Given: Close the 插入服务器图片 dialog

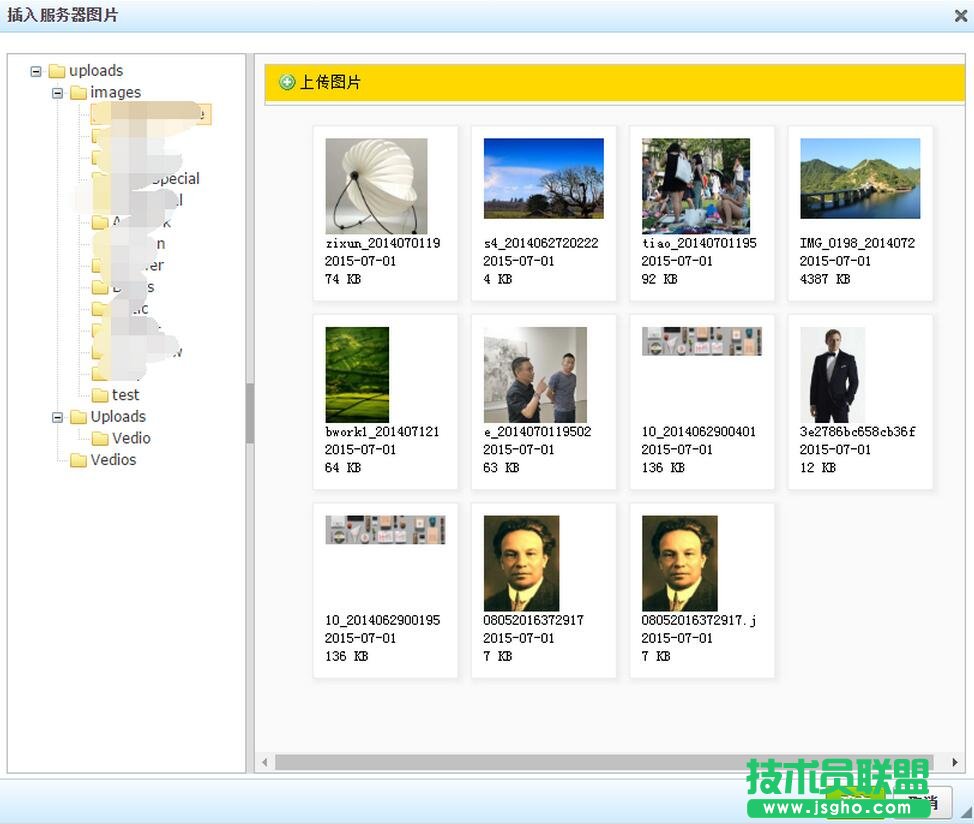Looking at the screenshot, I should click(x=960, y=16).
